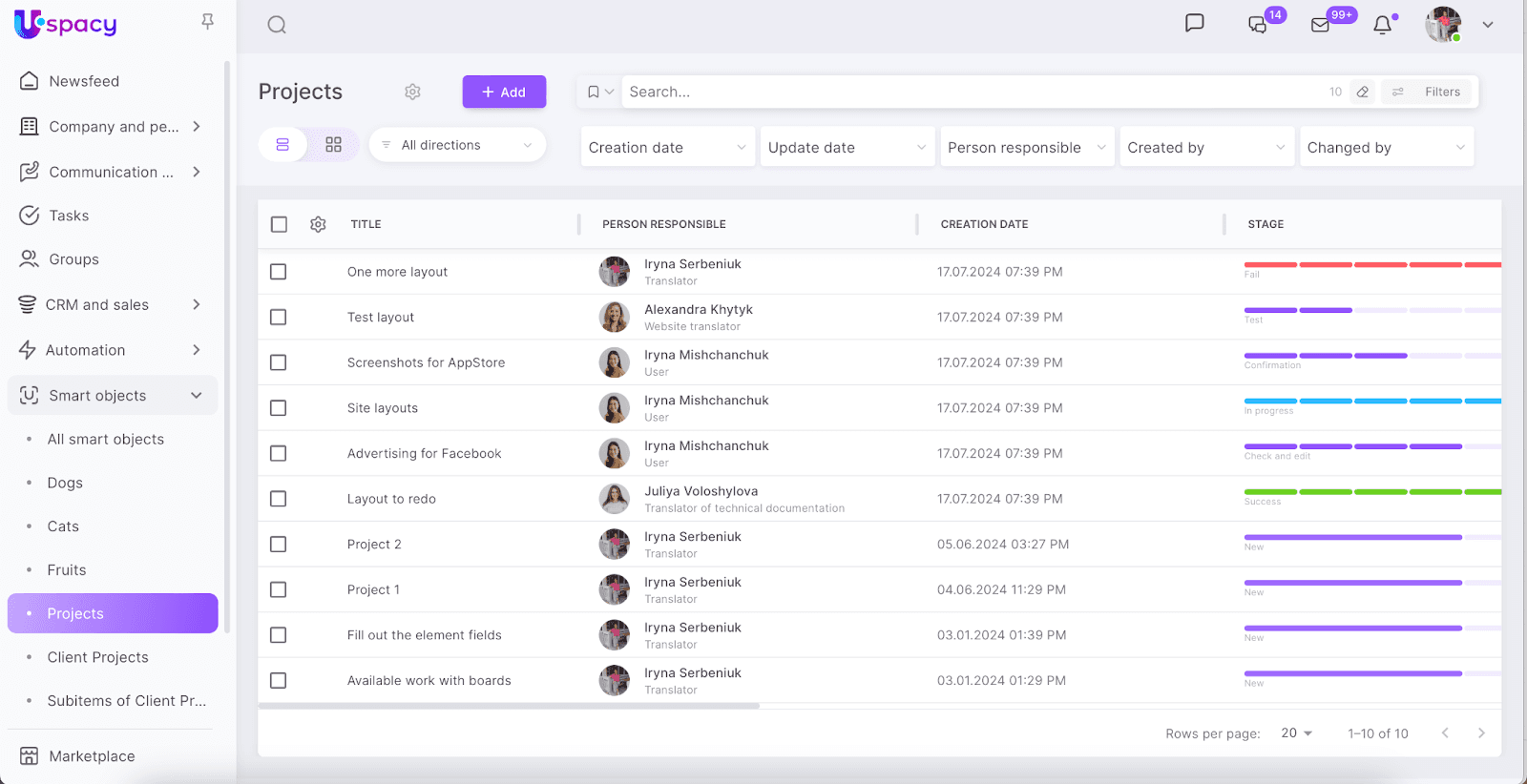1527x784 pixels.
Task: Click the search magnifier icon in top bar
Action: [x=277, y=25]
